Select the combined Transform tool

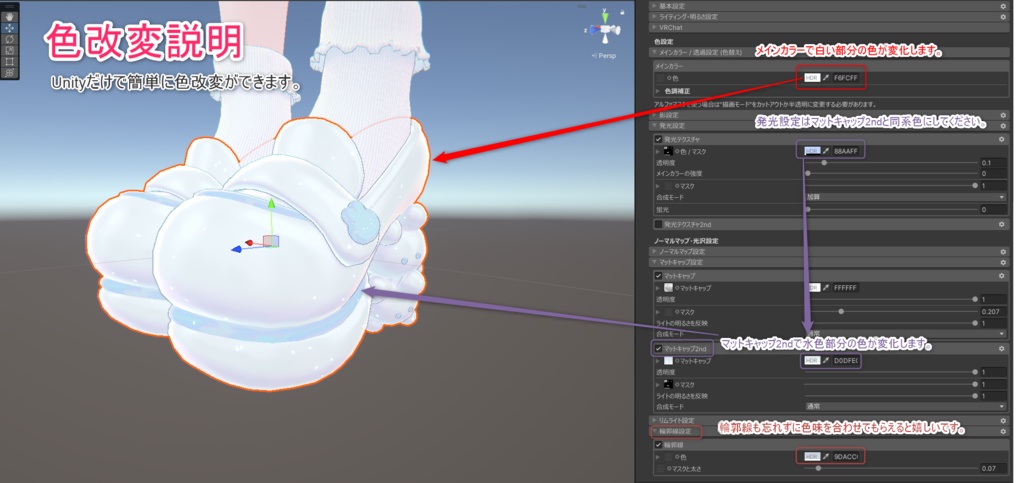coord(10,72)
